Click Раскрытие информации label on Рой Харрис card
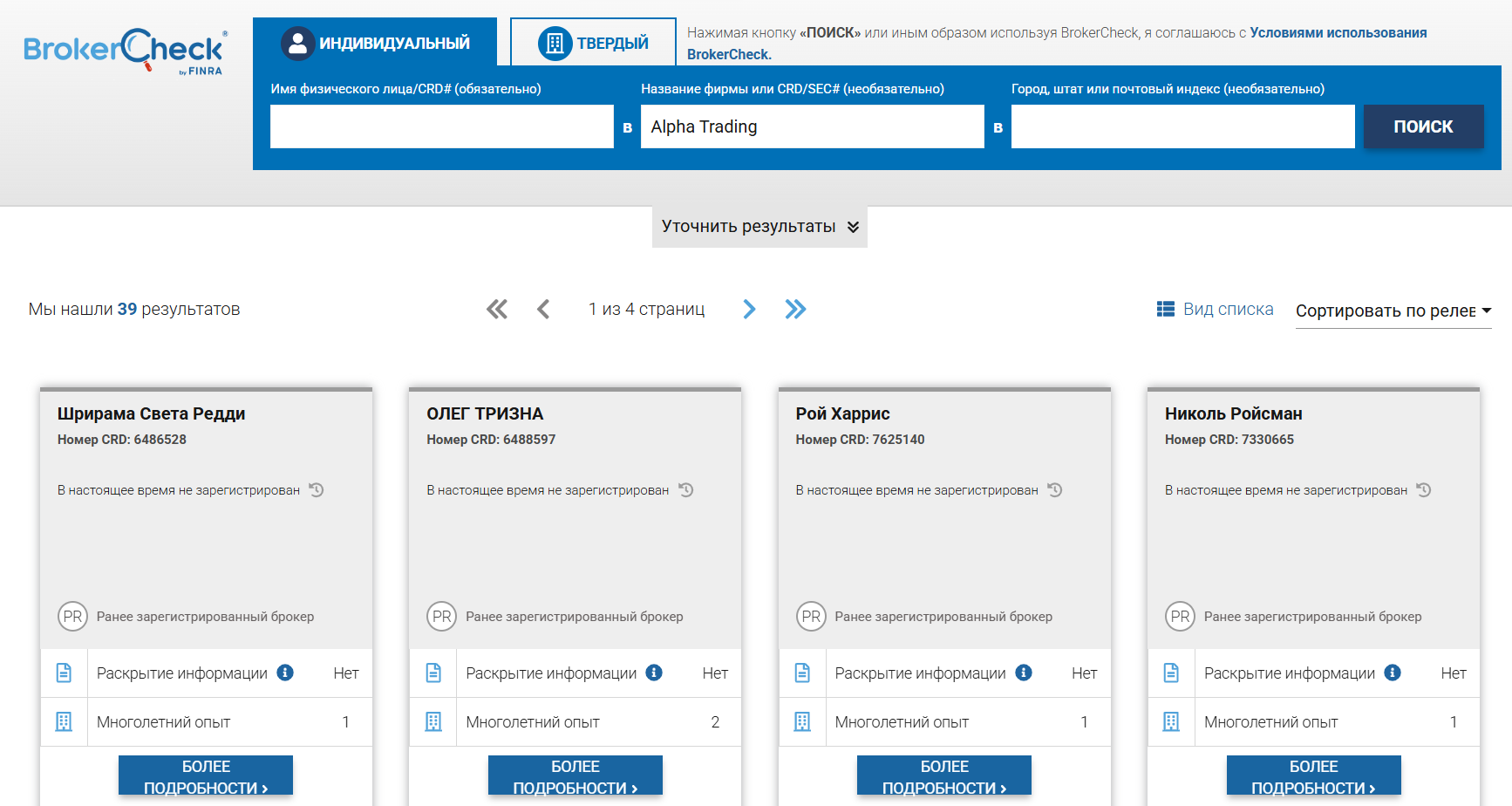Viewport: 1512px width, 806px height. click(x=921, y=673)
